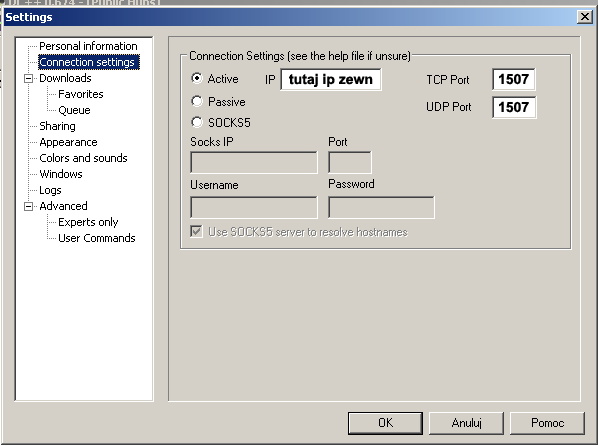Open the Sharing settings page

click(57, 126)
